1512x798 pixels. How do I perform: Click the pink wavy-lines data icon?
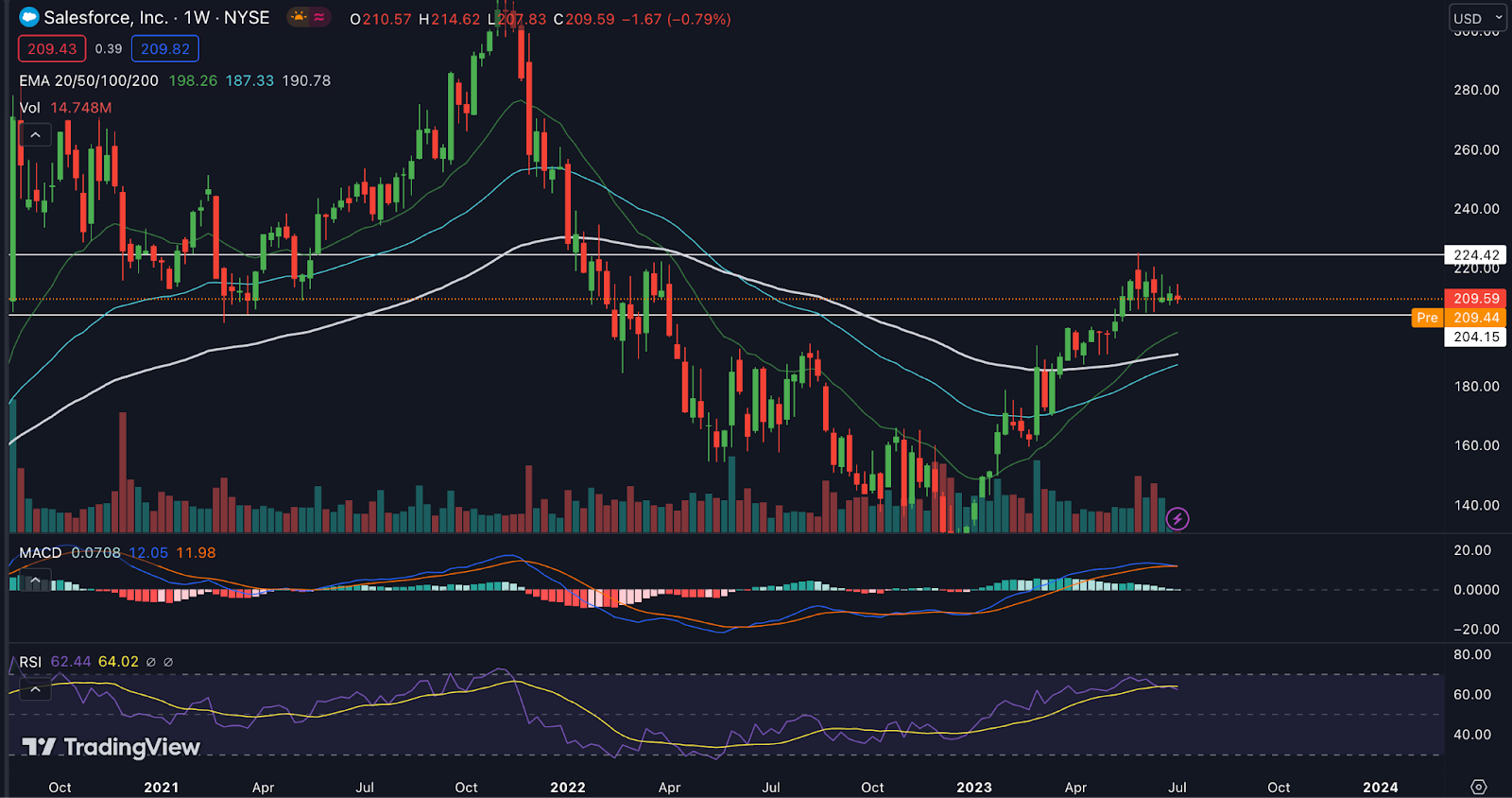319,17
